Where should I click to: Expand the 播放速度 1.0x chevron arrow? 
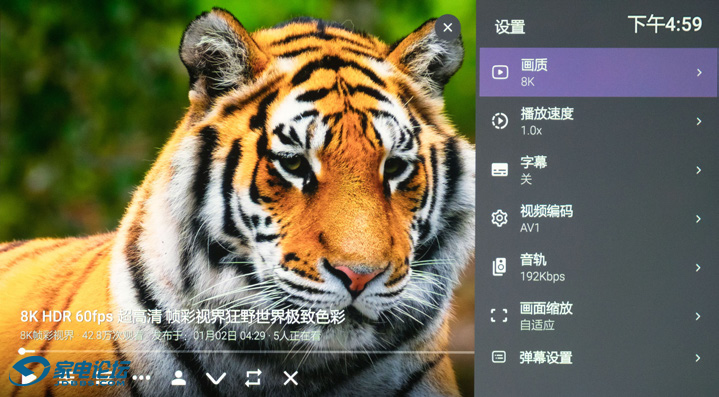click(699, 121)
